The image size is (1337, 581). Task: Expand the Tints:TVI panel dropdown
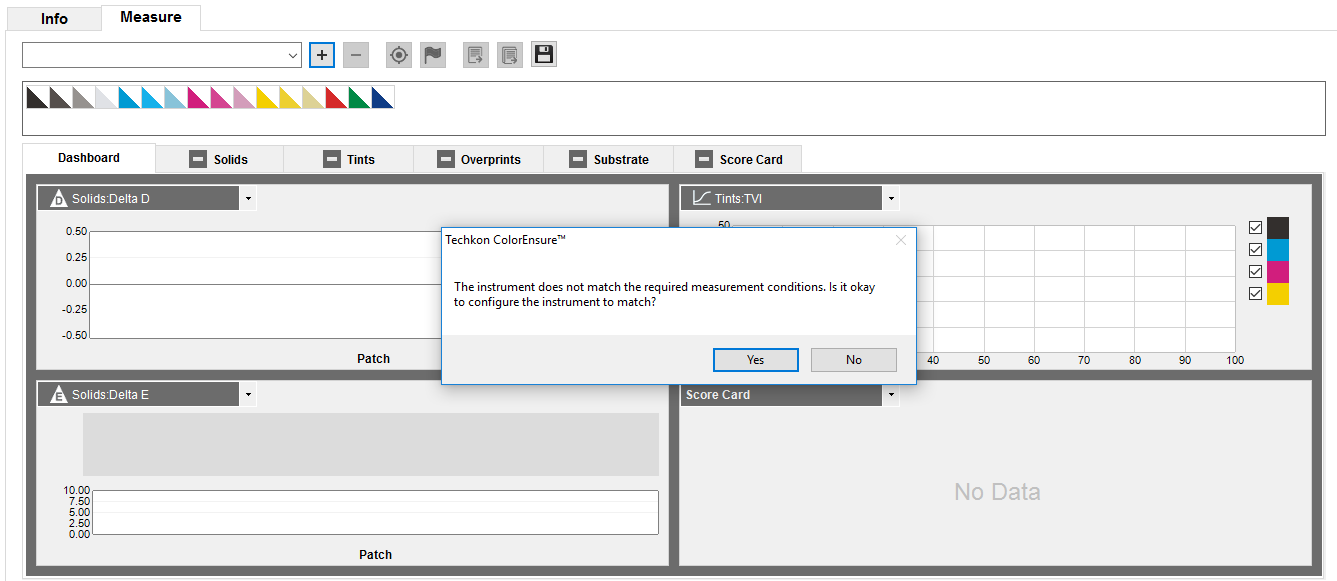point(890,199)
